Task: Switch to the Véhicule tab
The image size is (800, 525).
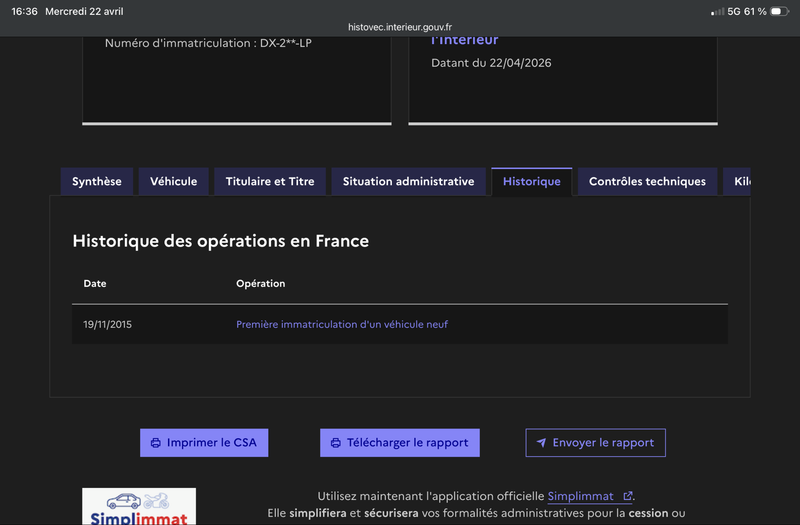Action: pyautogui.click(x=173, y=182)
